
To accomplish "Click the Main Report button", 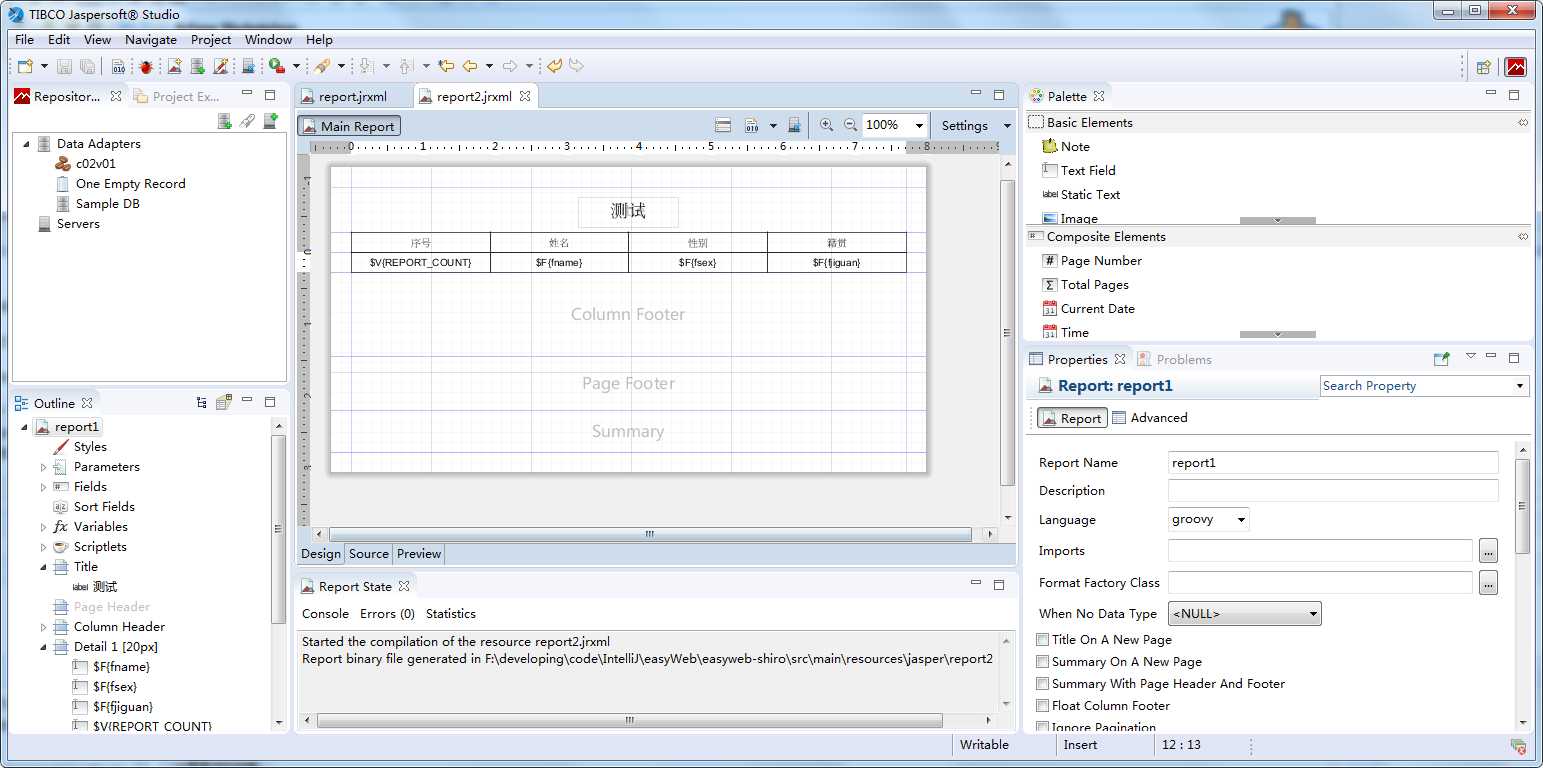I will (x=349, y=126).
